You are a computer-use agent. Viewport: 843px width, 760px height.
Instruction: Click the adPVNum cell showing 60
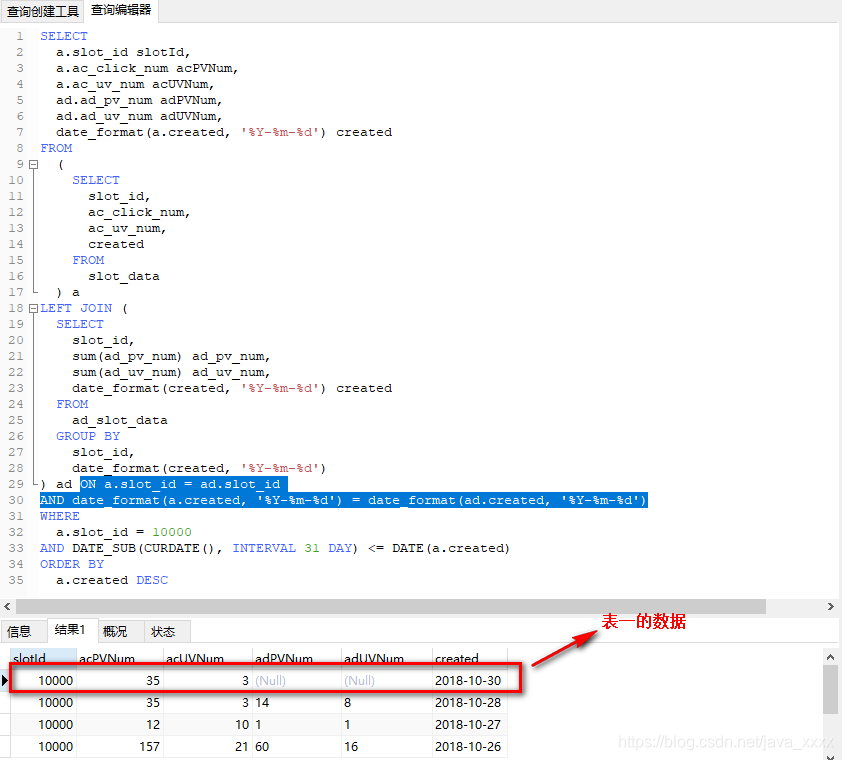297,747
